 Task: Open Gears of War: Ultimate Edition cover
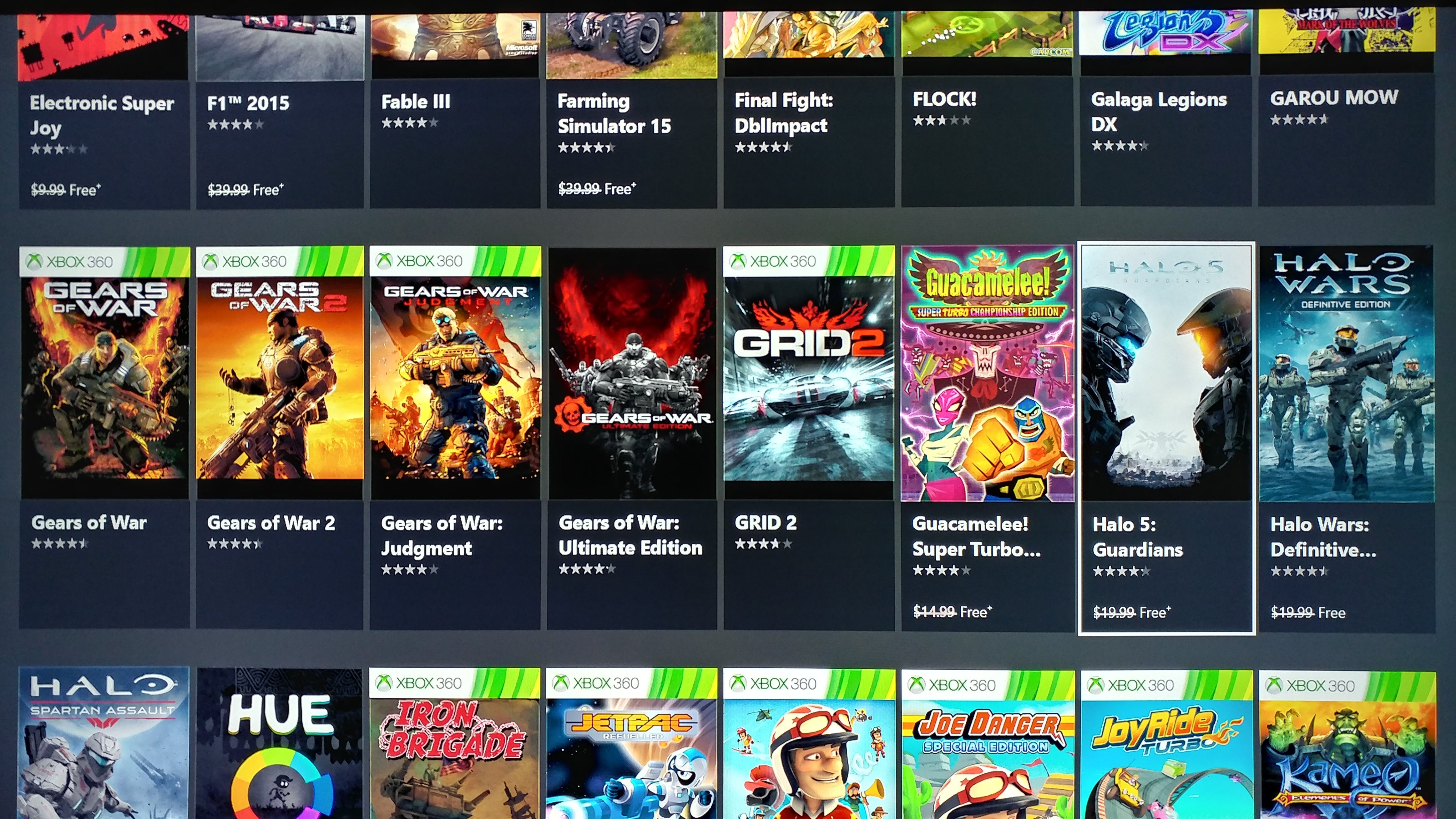(x=632, y=374)
